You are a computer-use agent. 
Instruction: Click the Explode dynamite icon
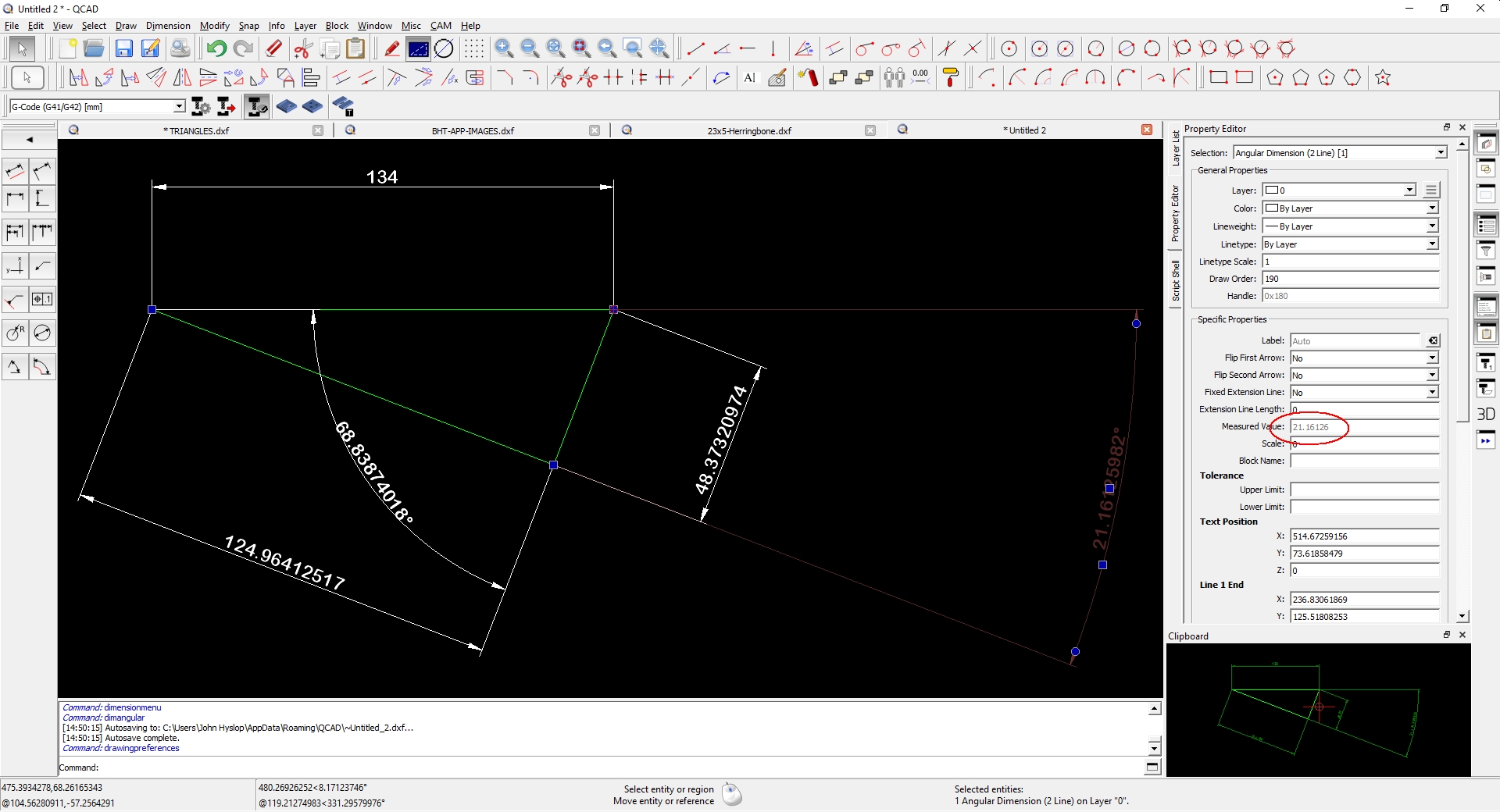click(x=808, y=77)
